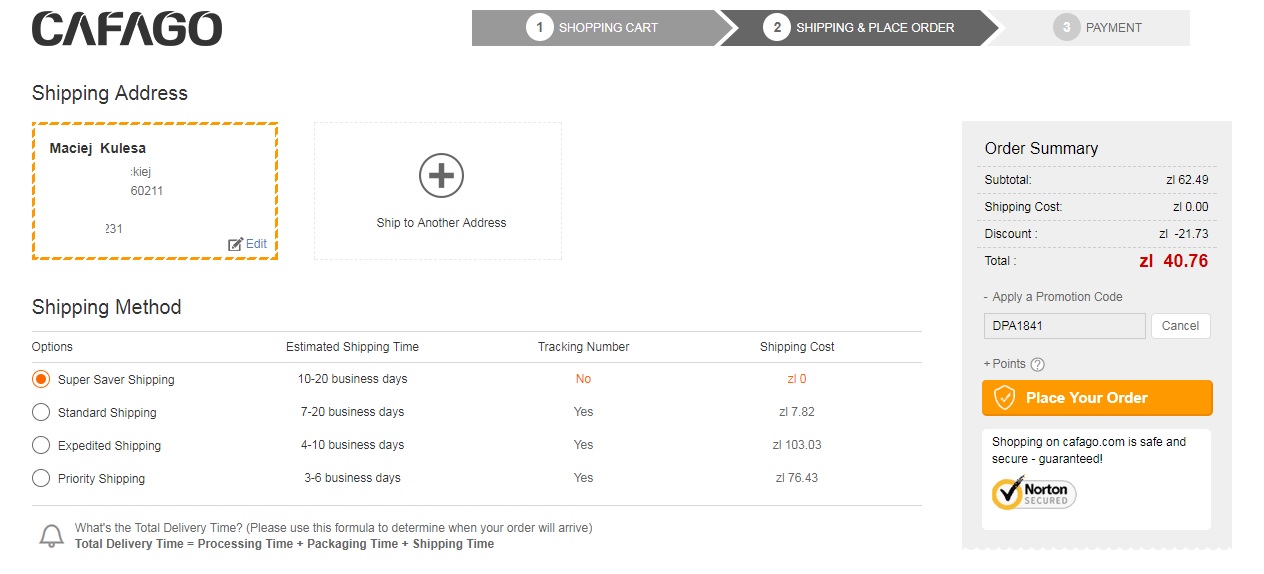
Task: Click the plus icon for another address
Action: (x=441, y=177)
